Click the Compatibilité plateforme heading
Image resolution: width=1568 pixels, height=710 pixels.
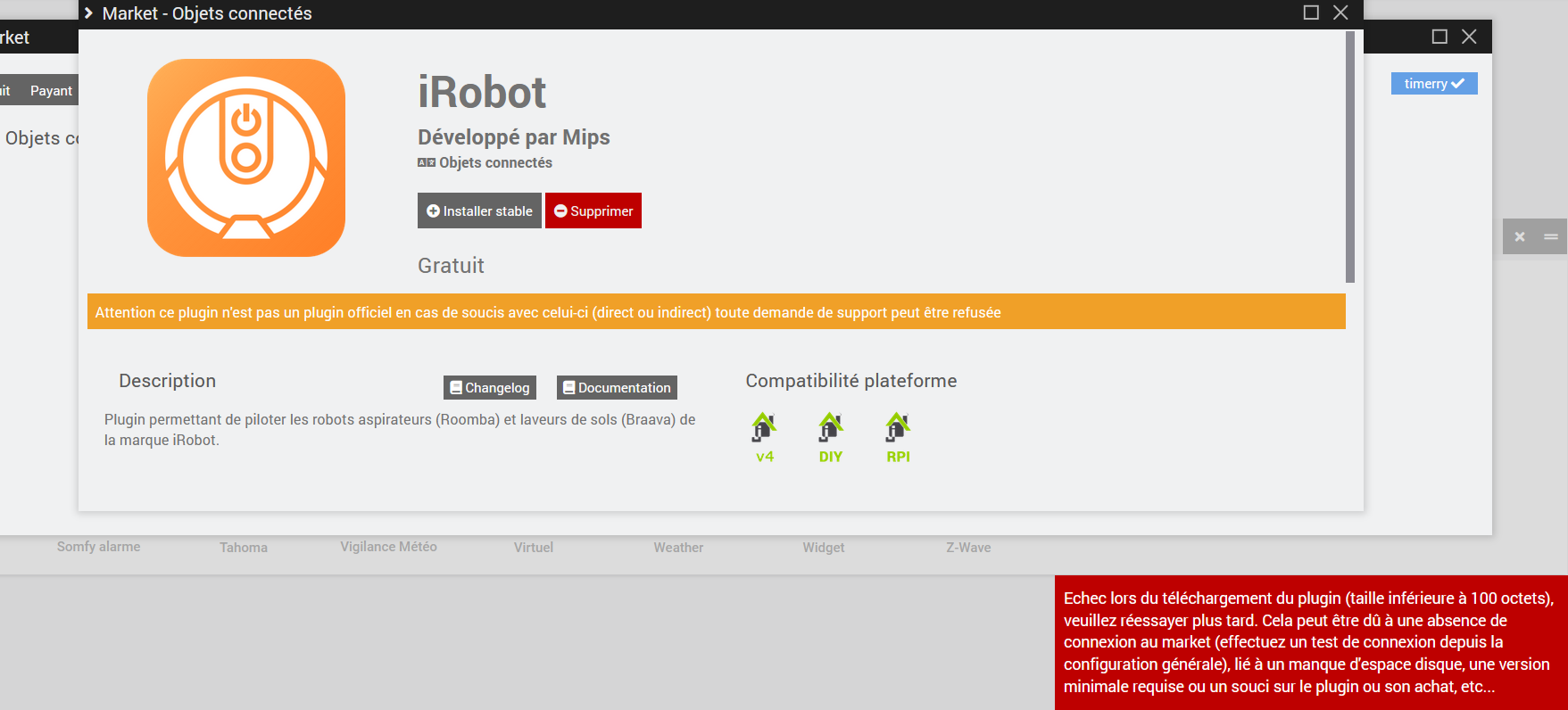coord(851,381)
